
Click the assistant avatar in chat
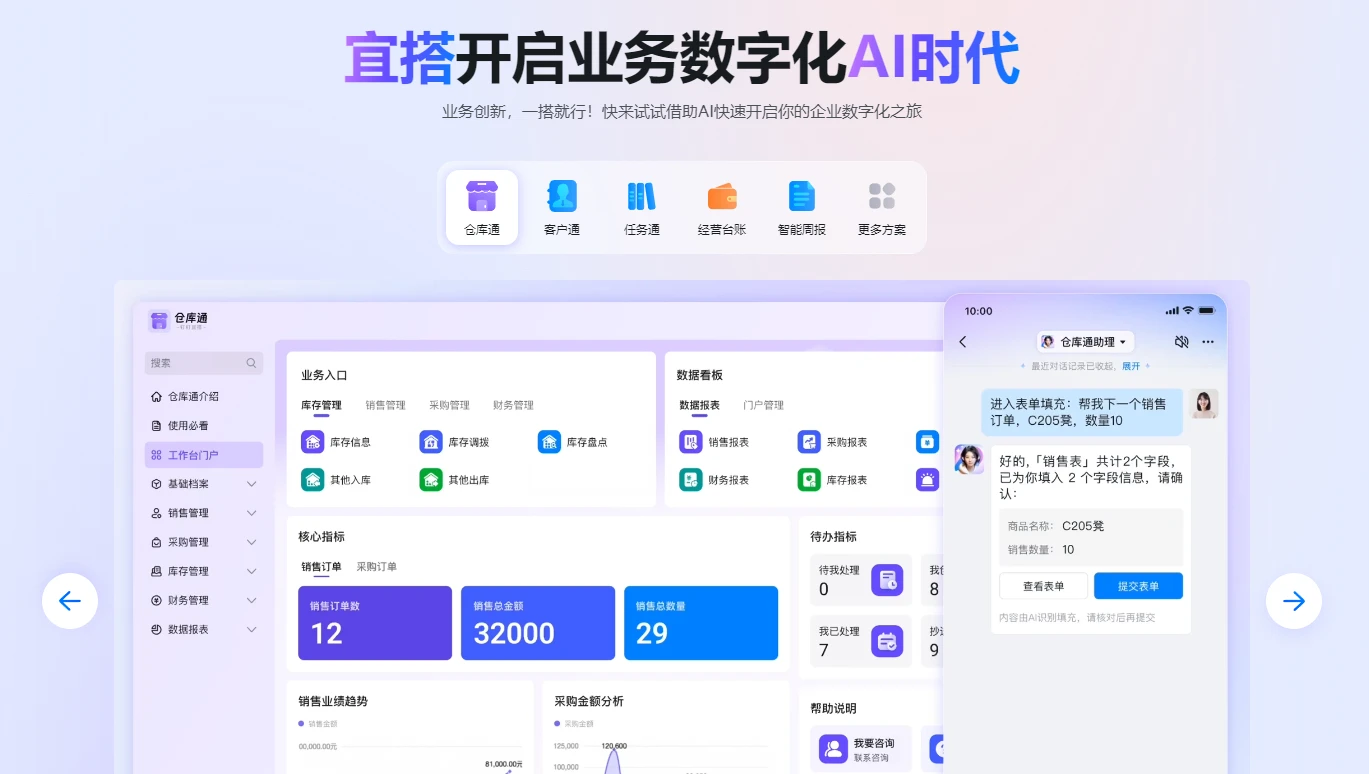pos(969,459)
